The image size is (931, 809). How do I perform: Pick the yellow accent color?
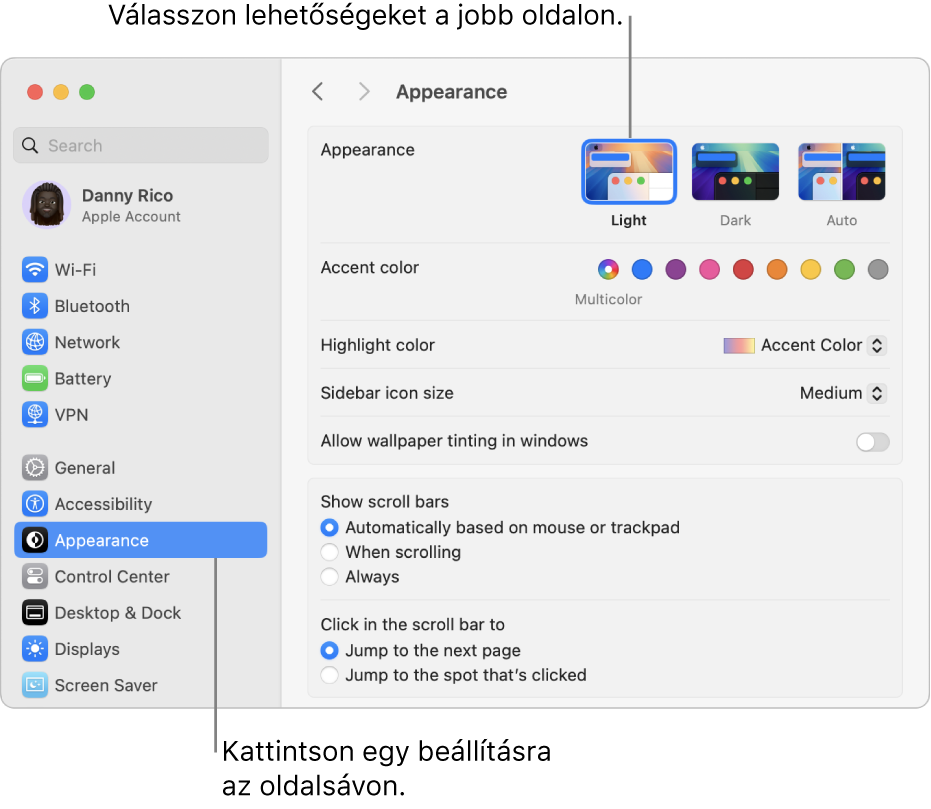pos(810,269)
